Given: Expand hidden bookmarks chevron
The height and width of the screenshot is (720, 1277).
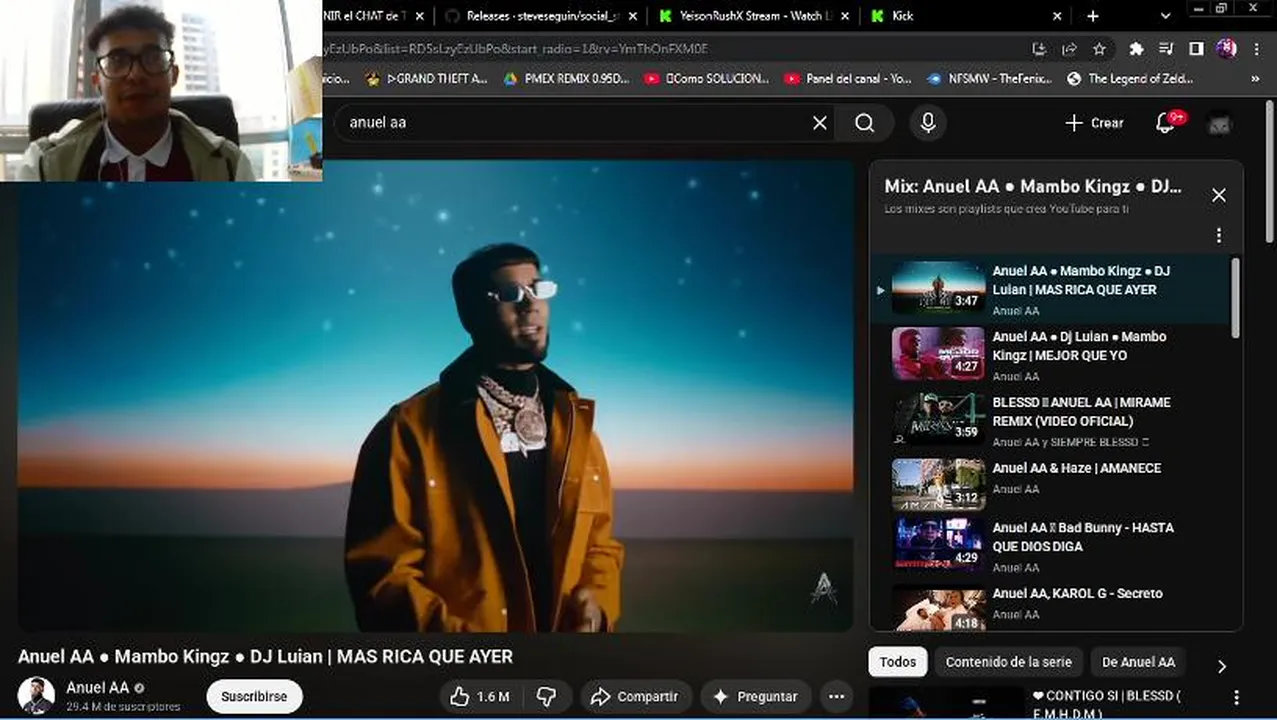Looking at the screenshot, I should click(x=1255, y=78).
